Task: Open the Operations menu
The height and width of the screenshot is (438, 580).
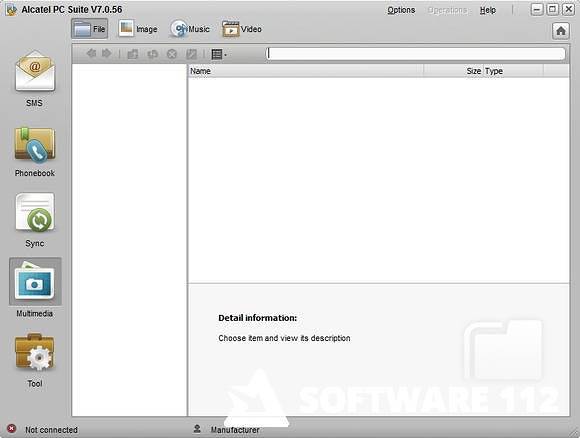Action: click(447, 10)
